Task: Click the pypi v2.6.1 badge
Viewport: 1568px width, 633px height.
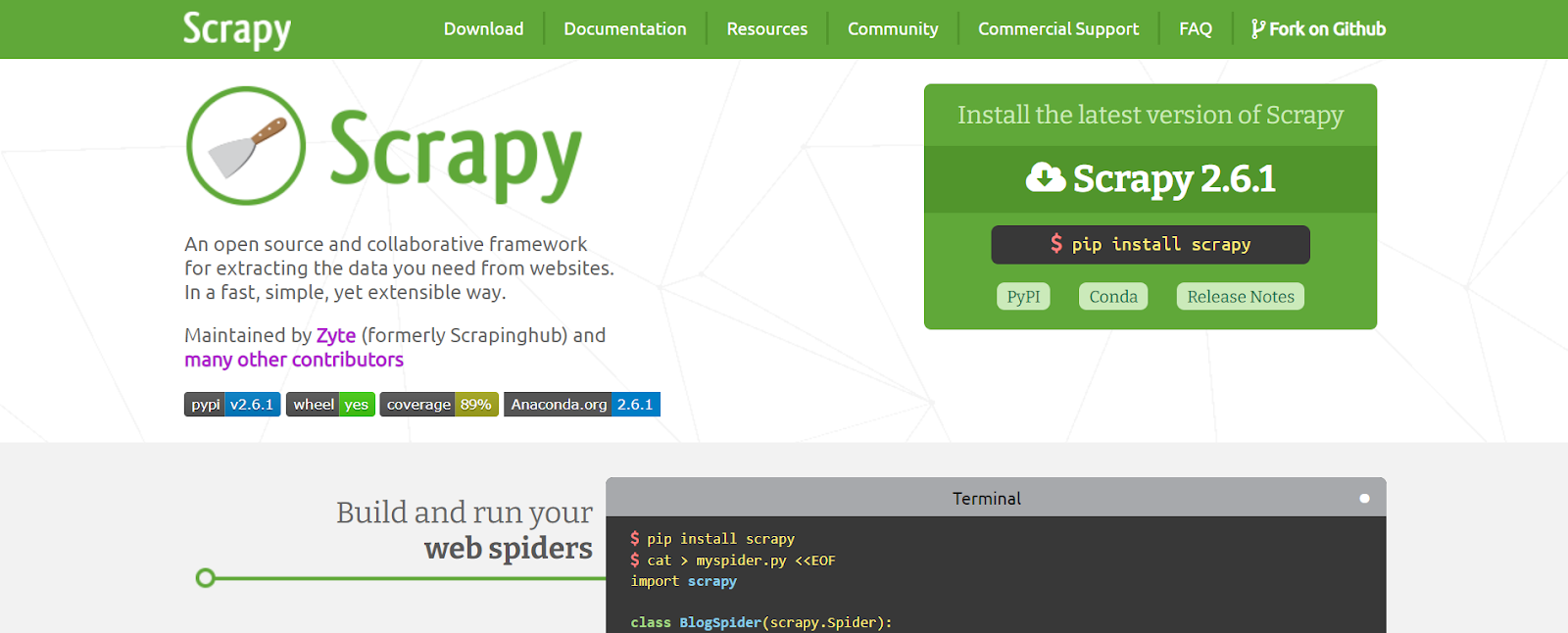Action: point(232,405)
